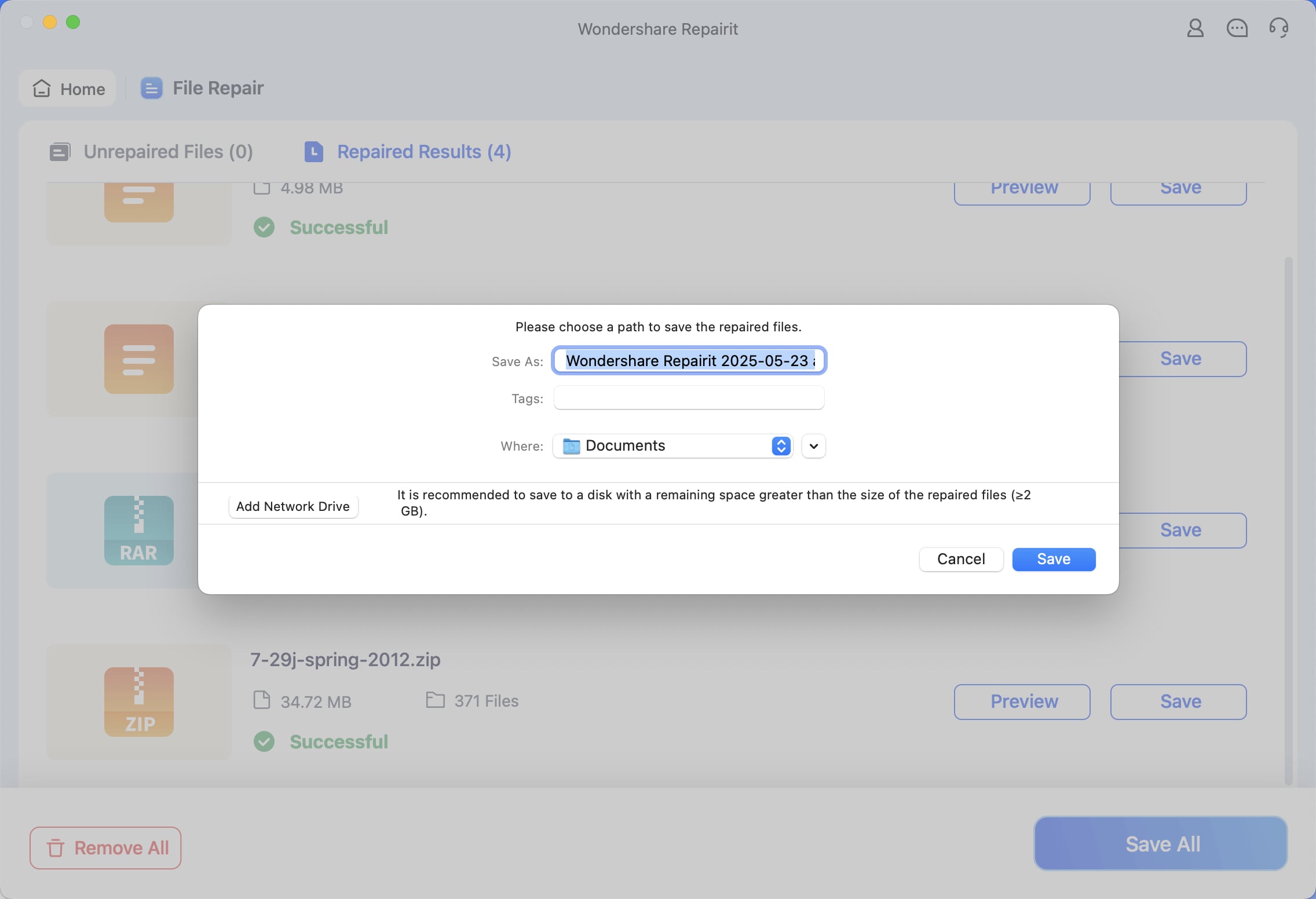Click the Unrepaired Files tab icon
Viewport: 1316px width, 899px height.
tap(60, 152)
